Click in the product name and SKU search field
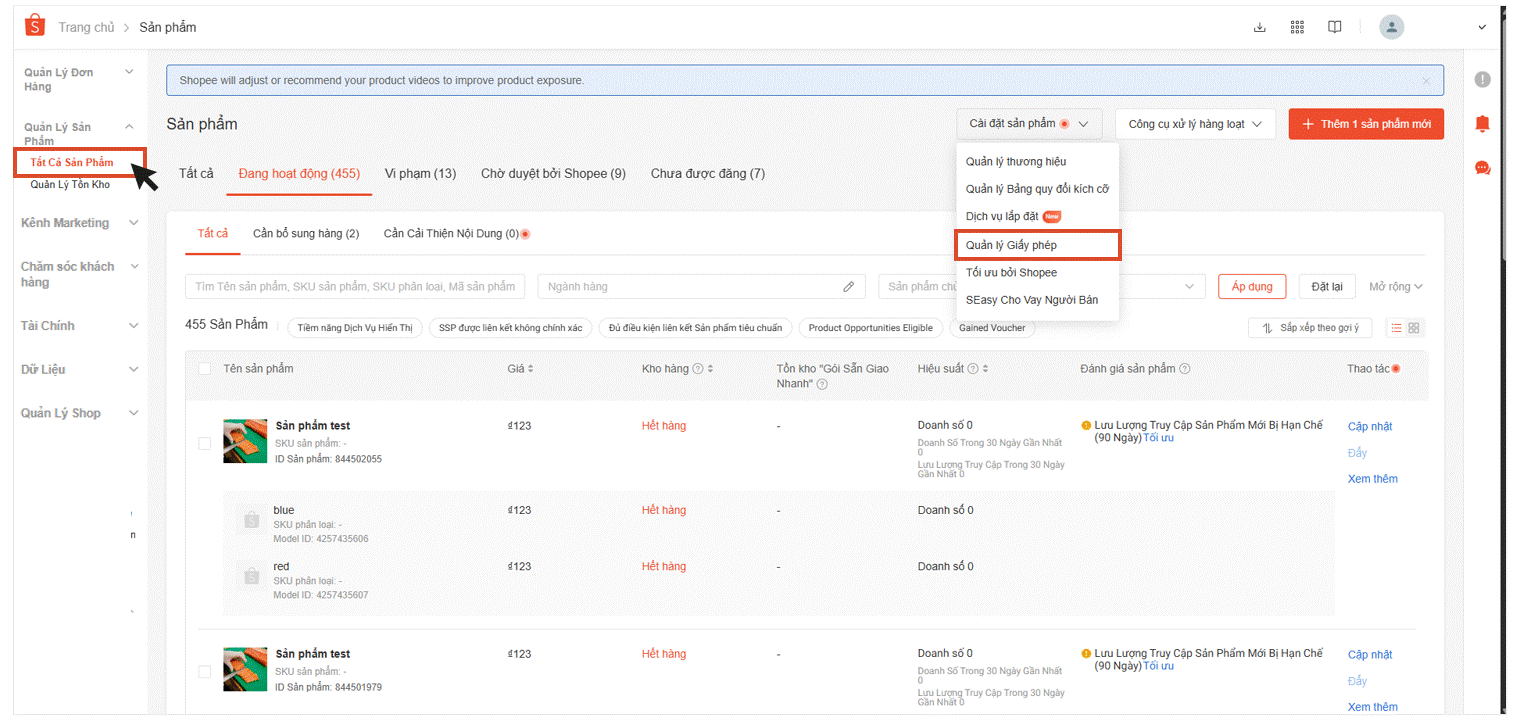The height and width of the screenshot is (720, 1520). [x=355, y=287]
